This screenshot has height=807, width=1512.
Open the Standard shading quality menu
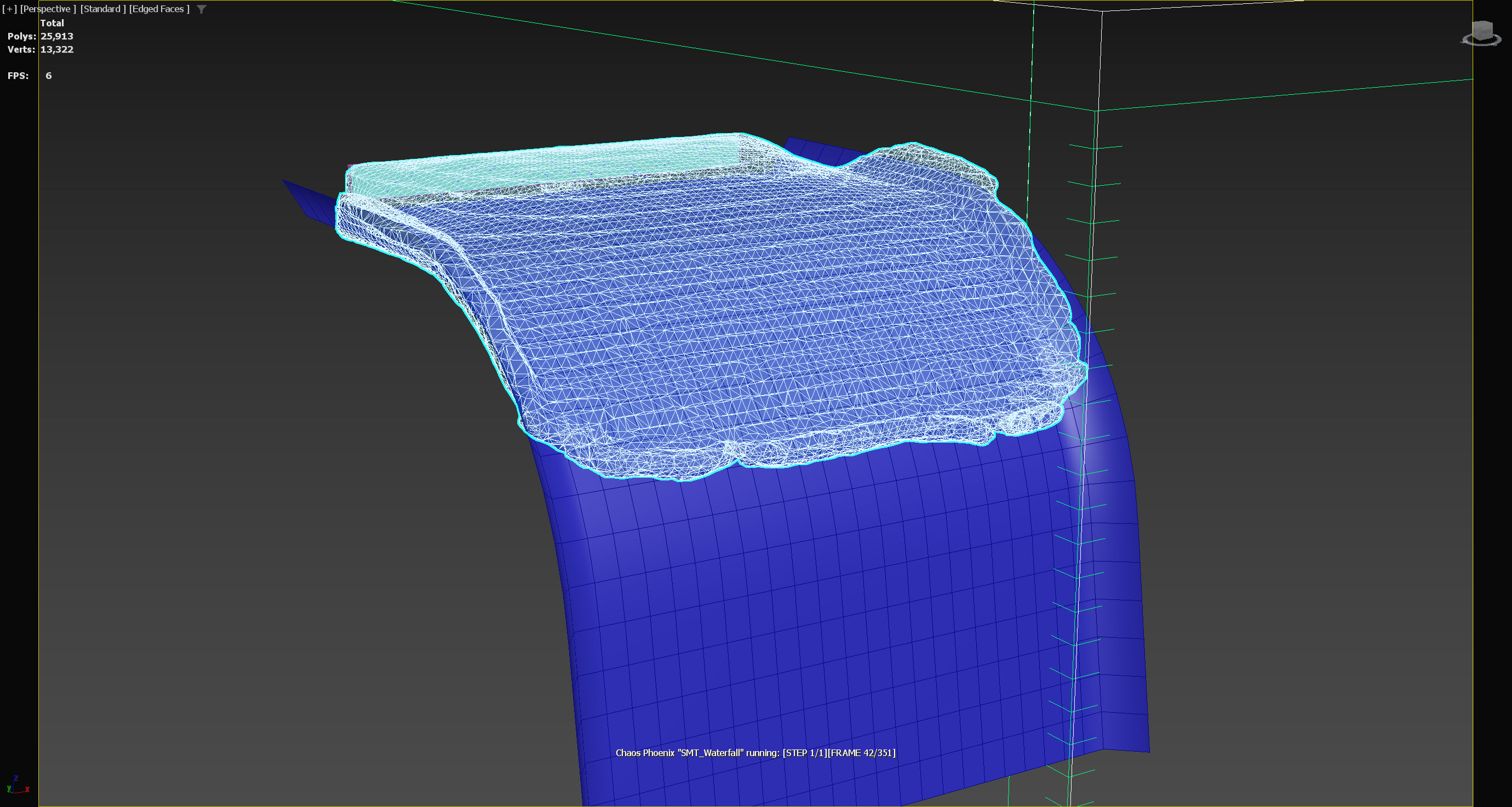tap(103, 9)
